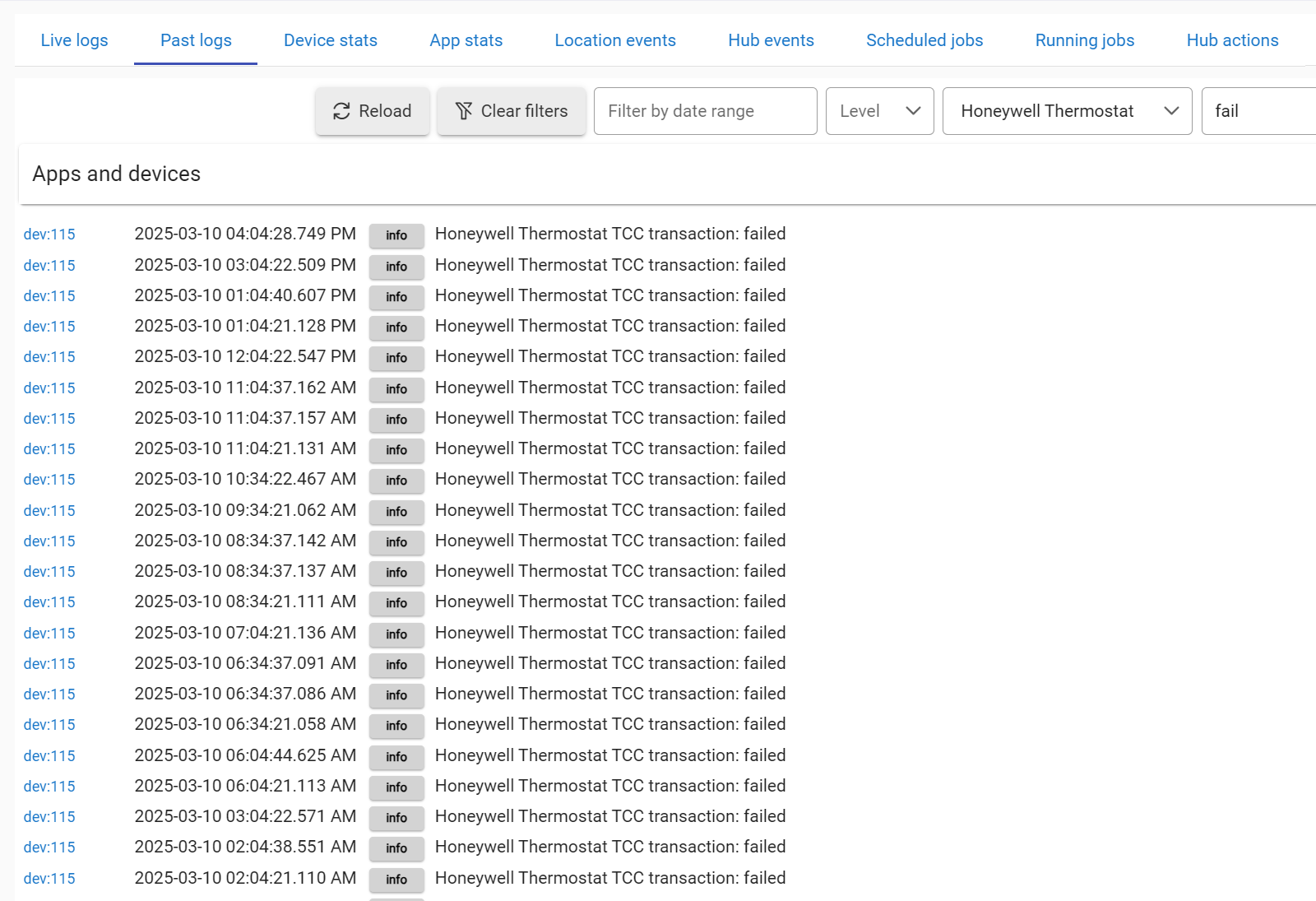The height and width of the screenshot is (901, 1316).
Task: Select timestamp 2025-03-10 11:04:37.157 AM
Action: pyautogui.click(x=245, y=418)
